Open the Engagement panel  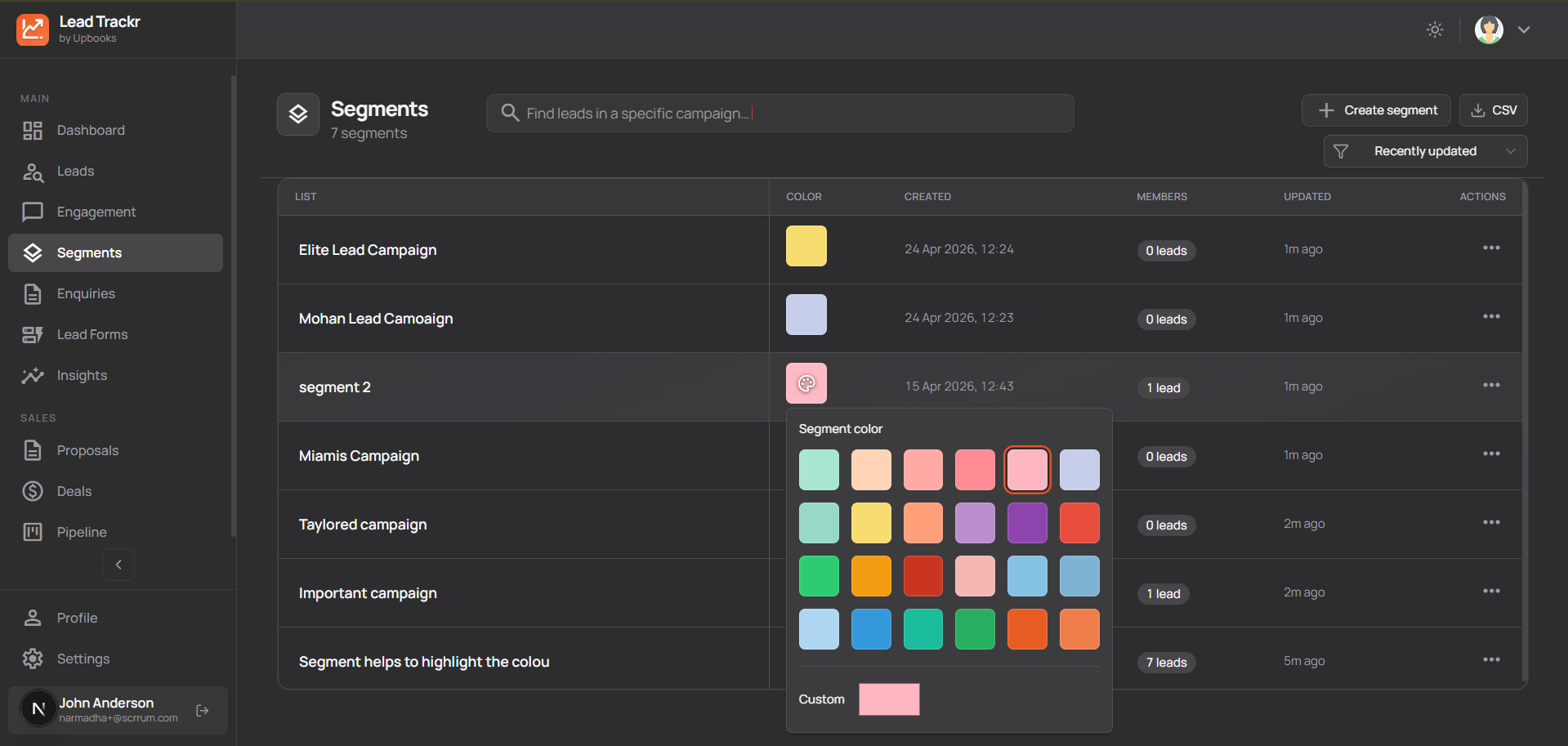pyautogui.click(x=96, y=212)
